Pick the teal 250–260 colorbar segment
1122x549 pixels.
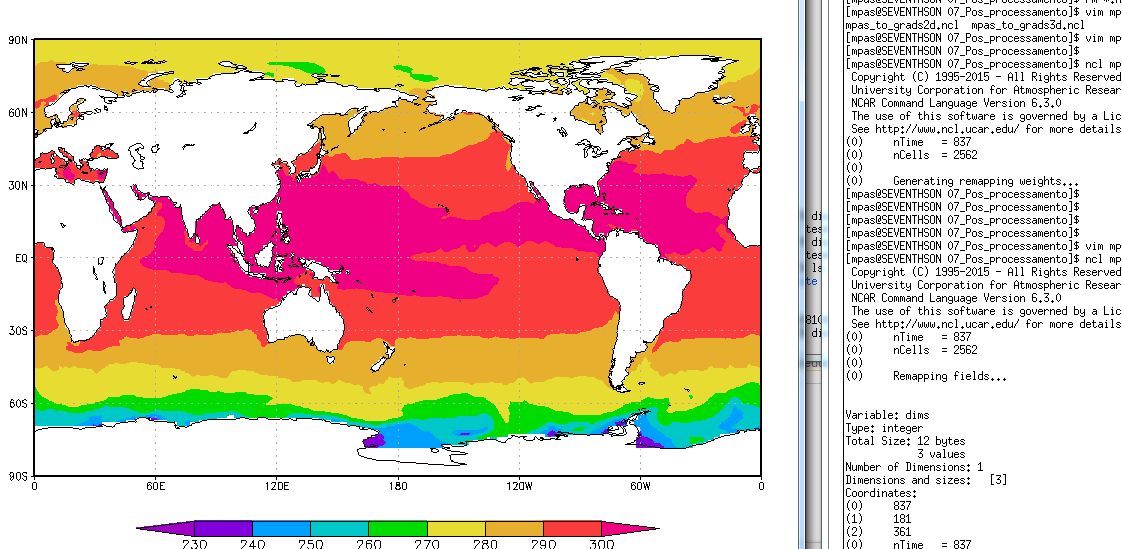tap(339, 527)
